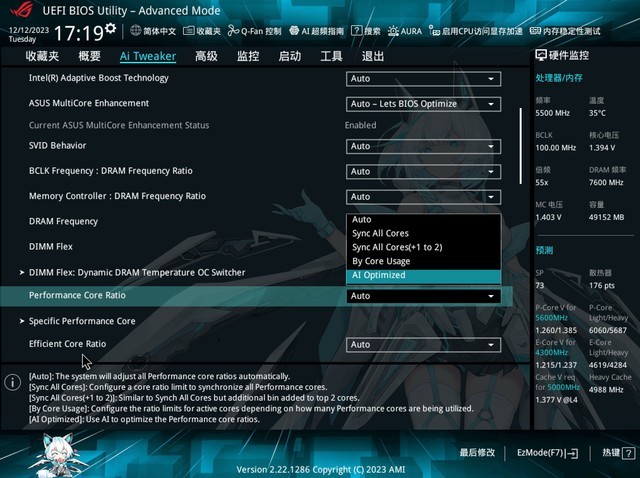The width and height of the screenshot is (640, 478).
Task: Click the settings list scrollbar
Action: (x=521, y=146)
